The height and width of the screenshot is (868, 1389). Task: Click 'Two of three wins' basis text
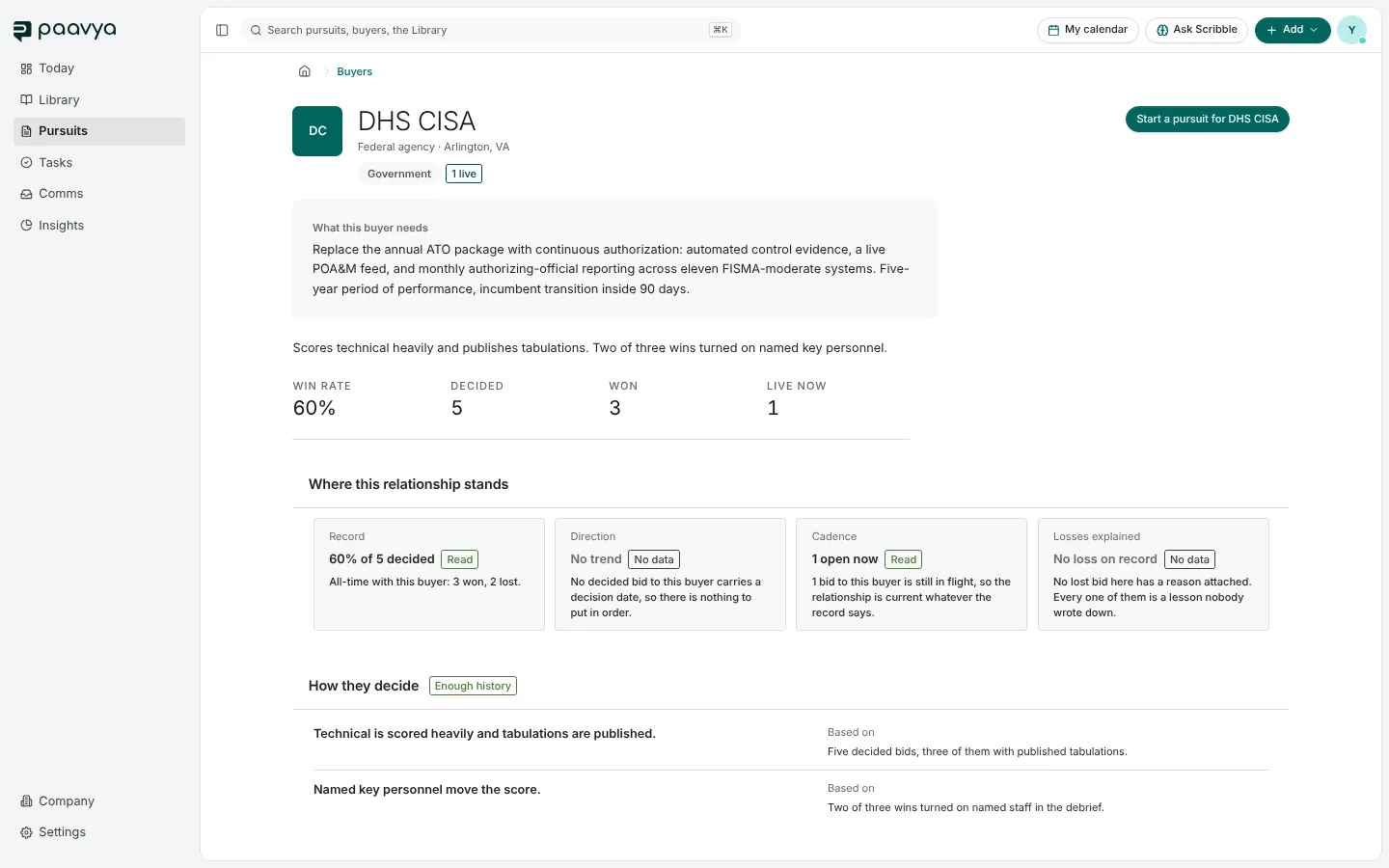coord(966,808)
